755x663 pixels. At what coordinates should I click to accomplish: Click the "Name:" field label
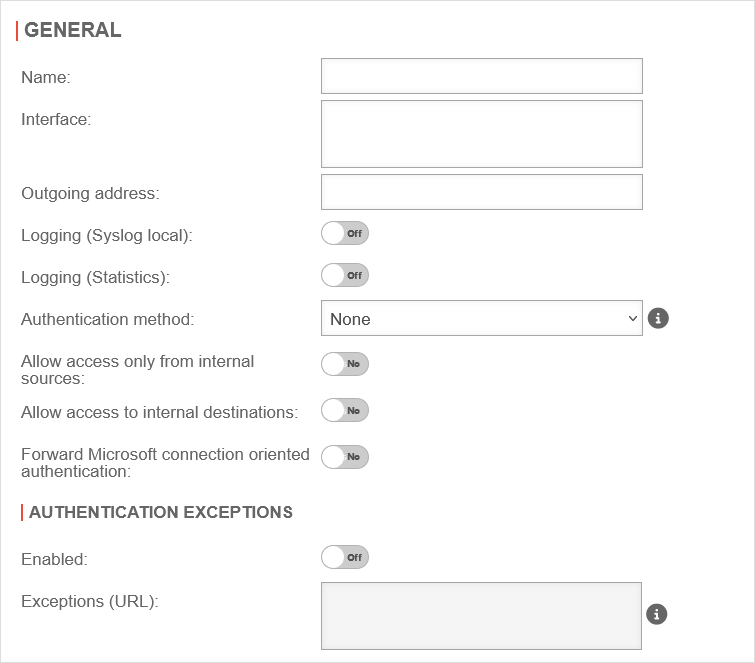(46, 77)
